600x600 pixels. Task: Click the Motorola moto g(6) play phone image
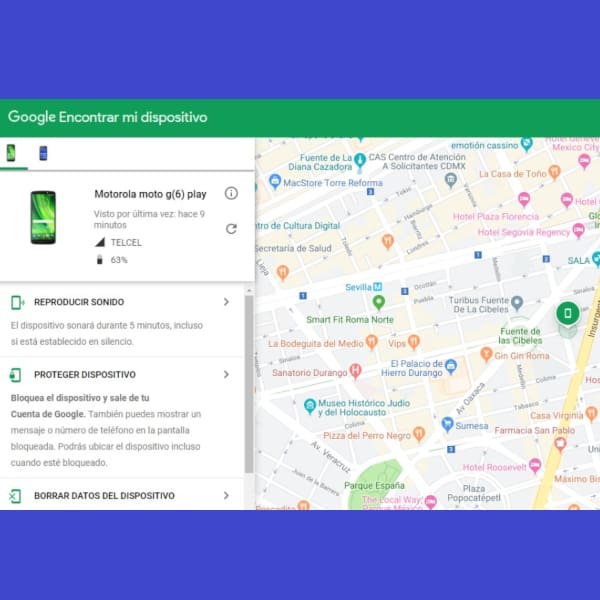pos(43,217)
